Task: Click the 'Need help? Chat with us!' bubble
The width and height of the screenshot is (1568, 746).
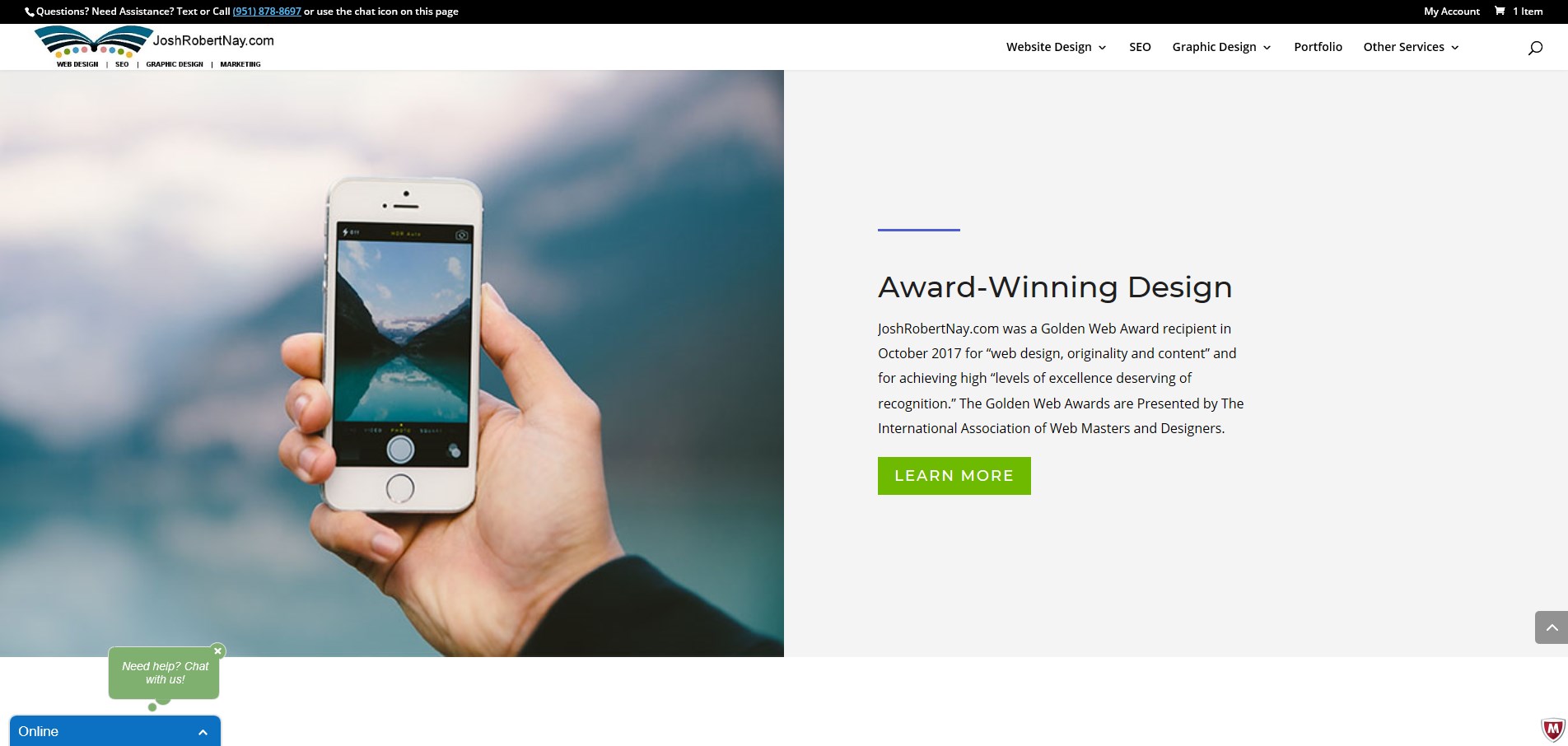Action: (x=165, y=673)
